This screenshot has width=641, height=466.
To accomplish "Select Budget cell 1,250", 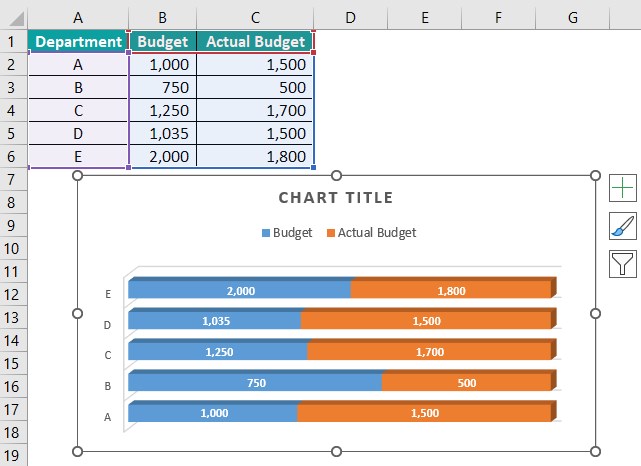I will coord(163,110).
